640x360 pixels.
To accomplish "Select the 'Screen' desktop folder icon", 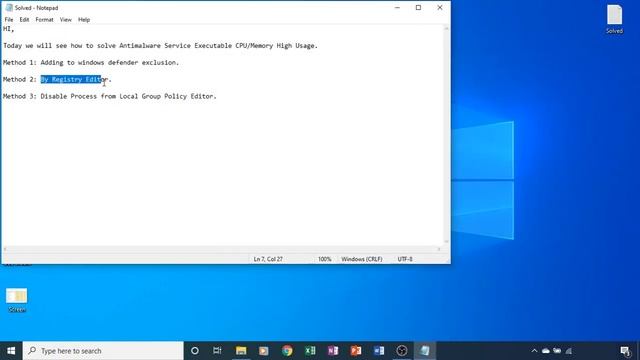I will [17, 300].
